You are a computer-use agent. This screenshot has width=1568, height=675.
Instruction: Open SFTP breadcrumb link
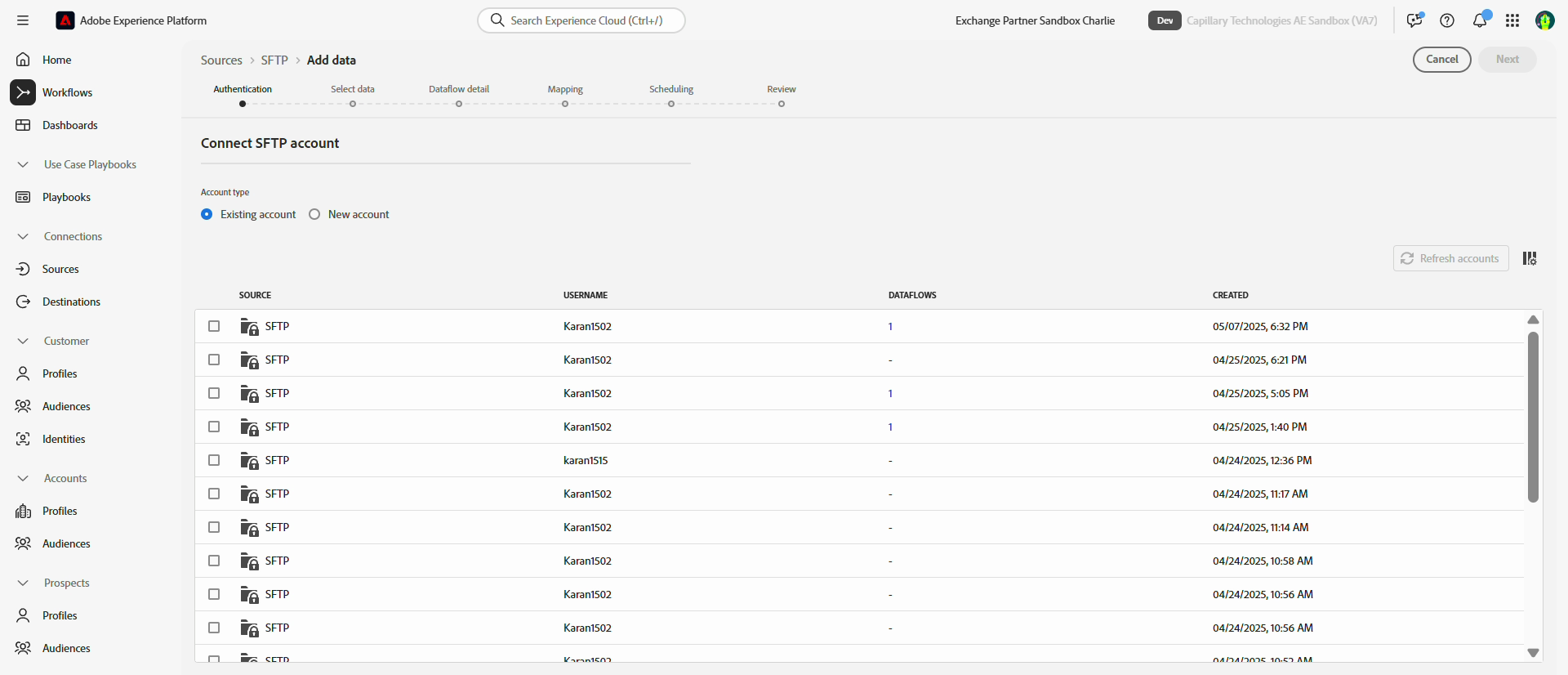[x=274, y=60]
